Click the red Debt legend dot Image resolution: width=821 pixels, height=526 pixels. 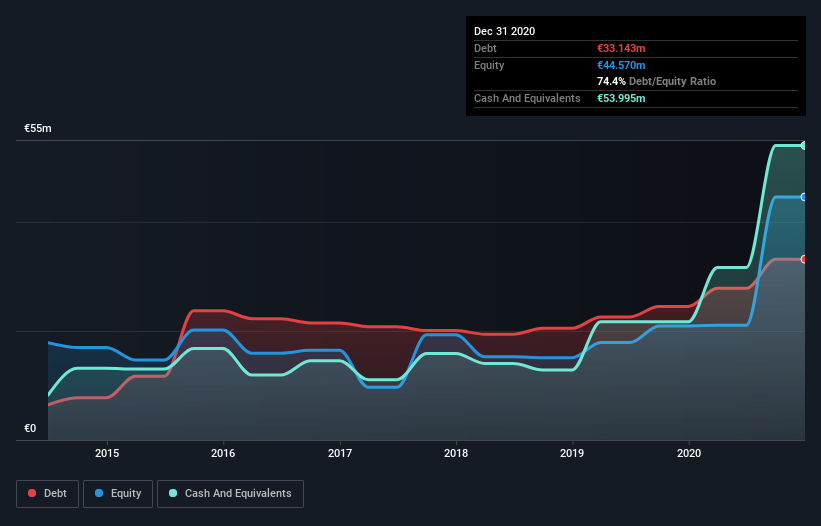point(32,493)
